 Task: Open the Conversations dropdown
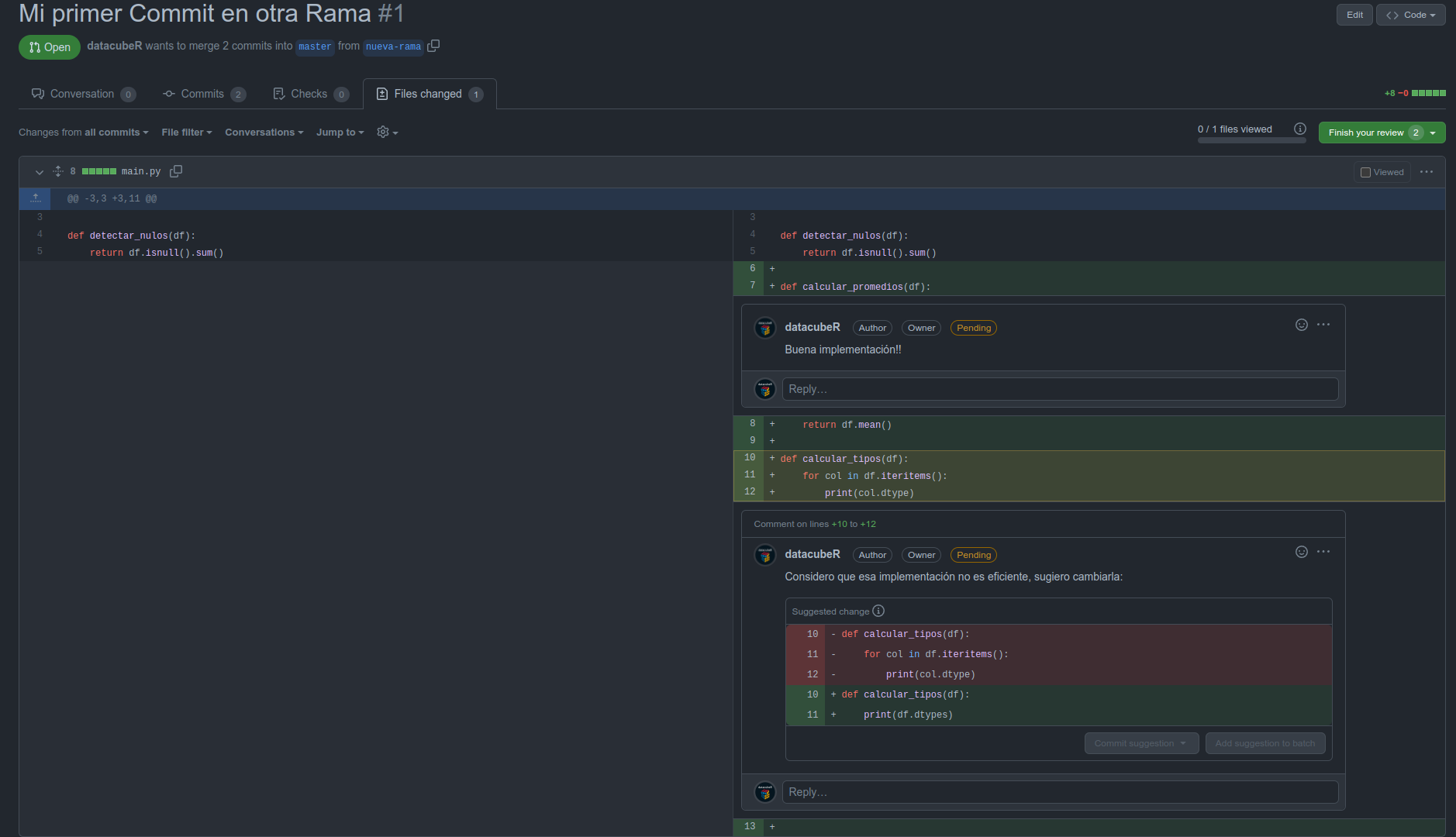(264, 133)
